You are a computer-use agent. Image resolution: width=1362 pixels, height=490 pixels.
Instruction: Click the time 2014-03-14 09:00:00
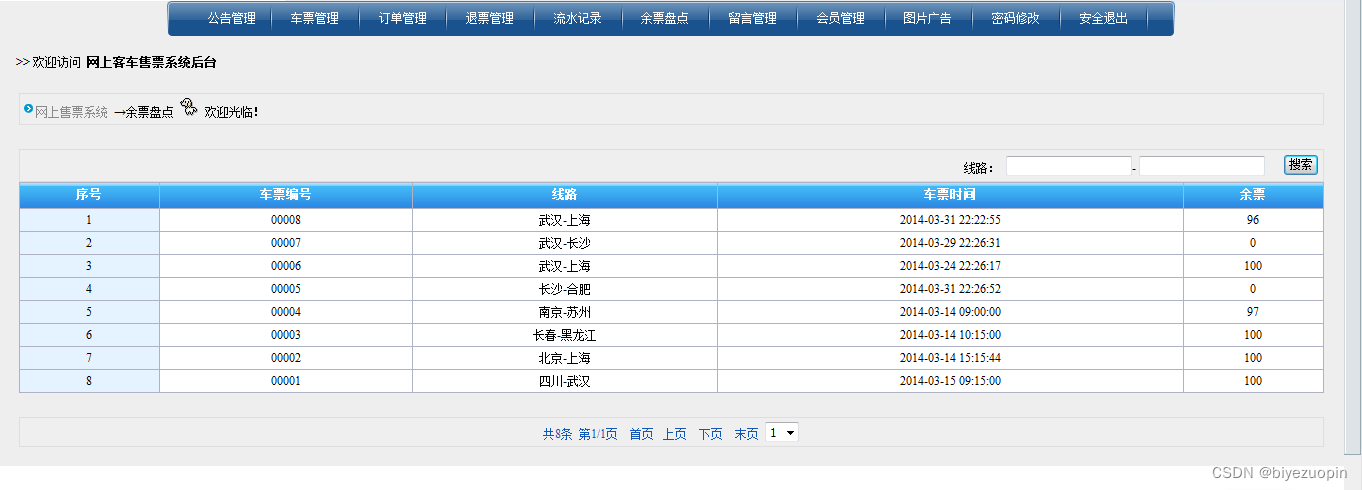pyautogui.click(x=950, y=312)
